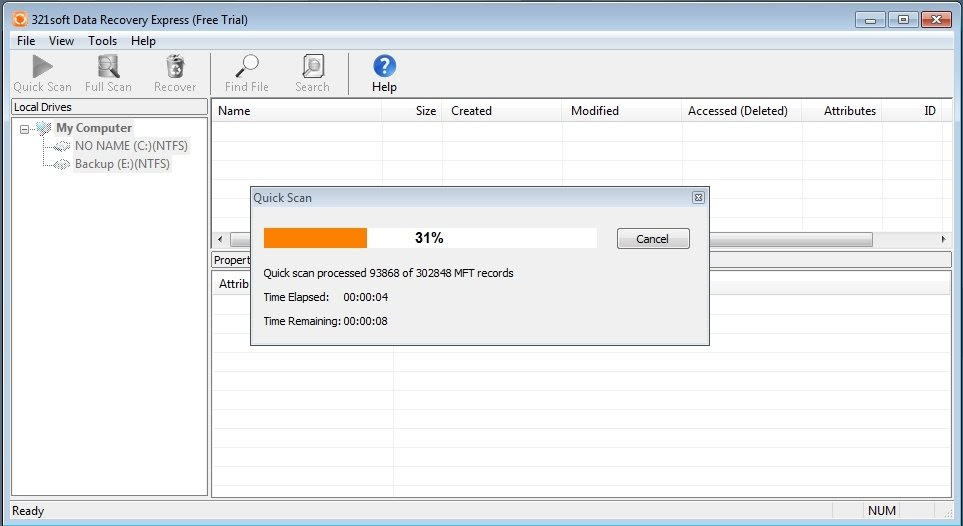The width and height of the screenshot is (963, 526).
Task: Click the left scroll arrow of file list
Action: coord(220,239)
